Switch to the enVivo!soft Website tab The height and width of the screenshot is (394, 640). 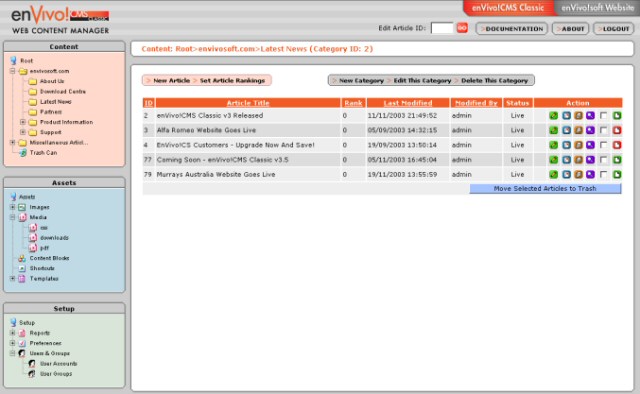pos(597,8)
